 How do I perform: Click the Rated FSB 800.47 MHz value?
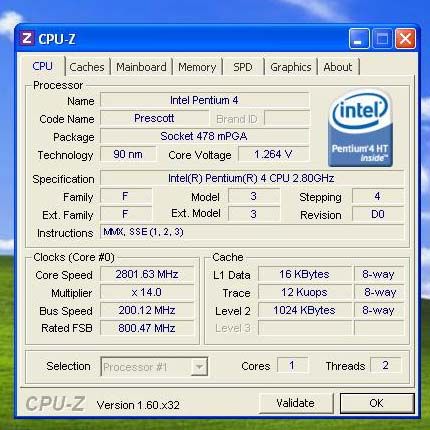click(147, 328)
